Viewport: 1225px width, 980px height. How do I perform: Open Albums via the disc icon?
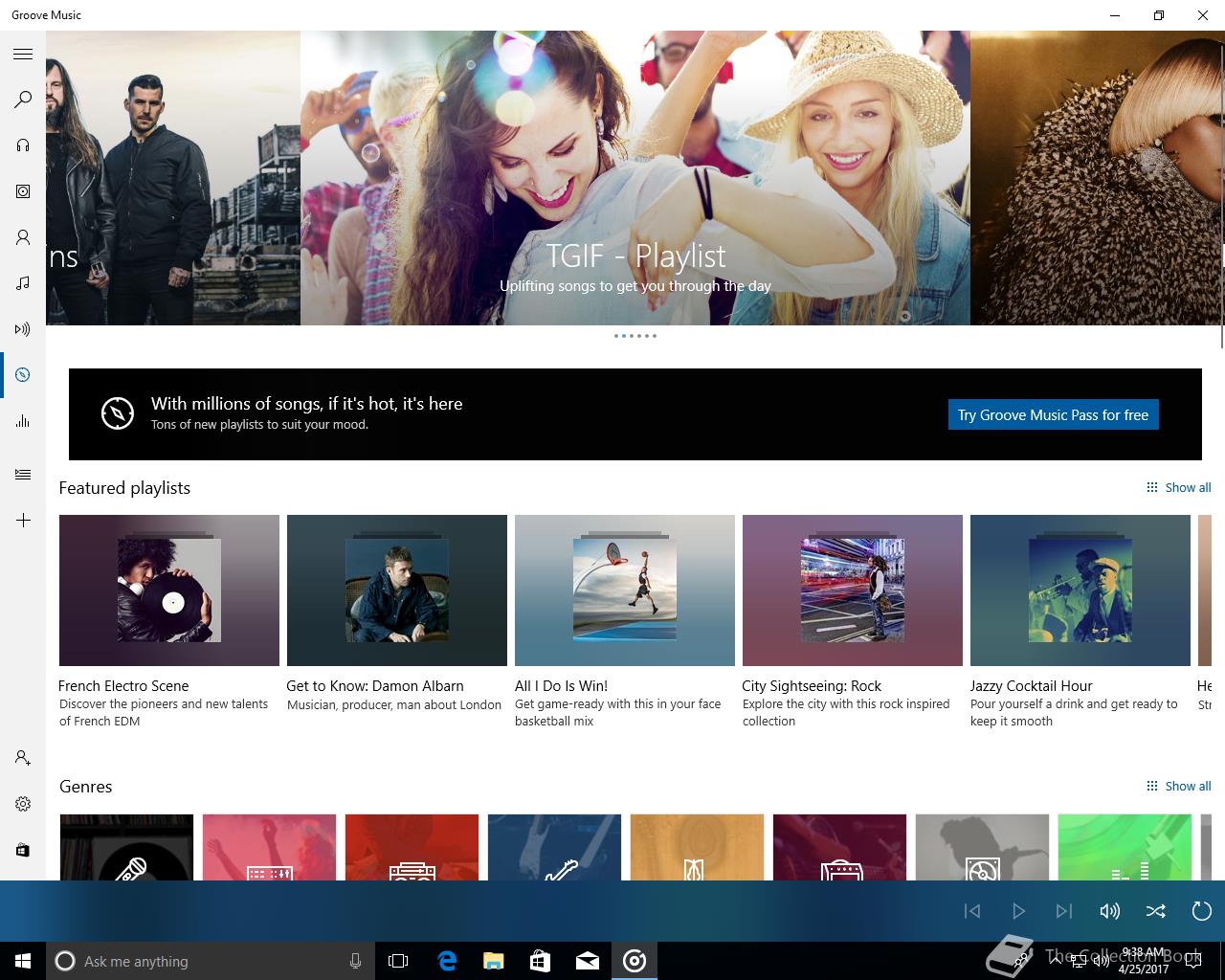pos(23,191)
